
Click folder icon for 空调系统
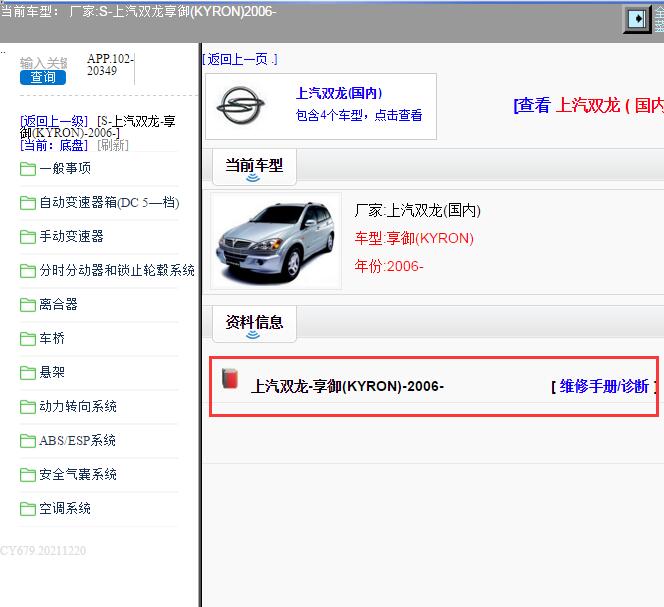tap(28, 509)
